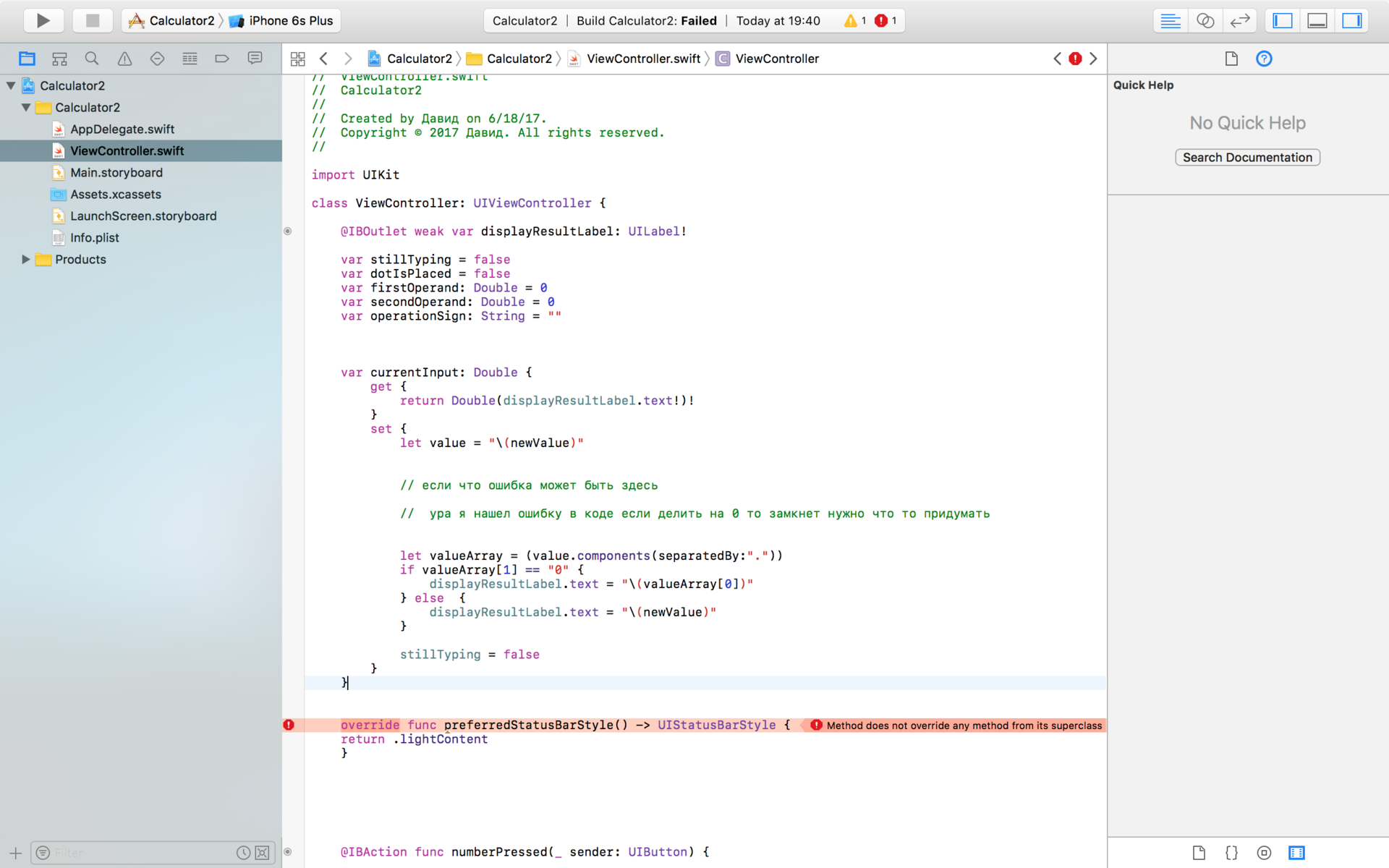Image resolution: width=1389 pixels, height=868 pixels.
Task: Go forward in editor history
Action: [348, 59]
